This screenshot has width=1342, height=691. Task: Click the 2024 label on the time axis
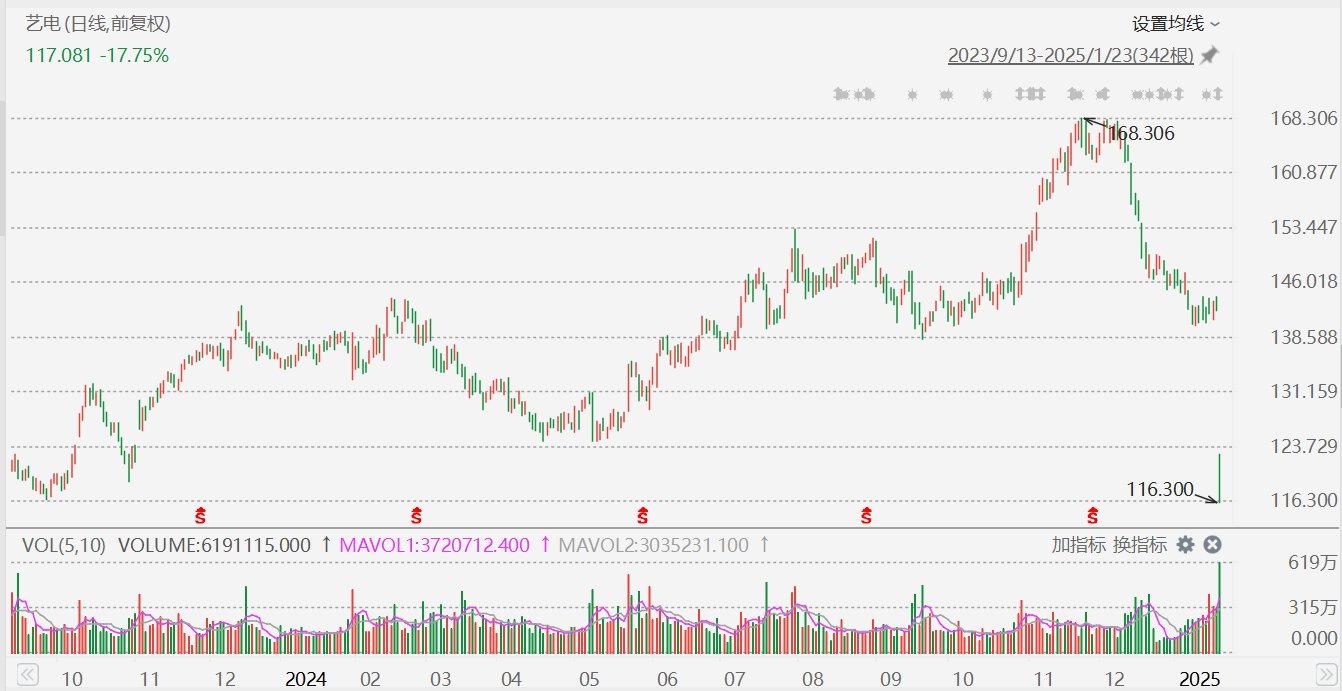point(306,679)
